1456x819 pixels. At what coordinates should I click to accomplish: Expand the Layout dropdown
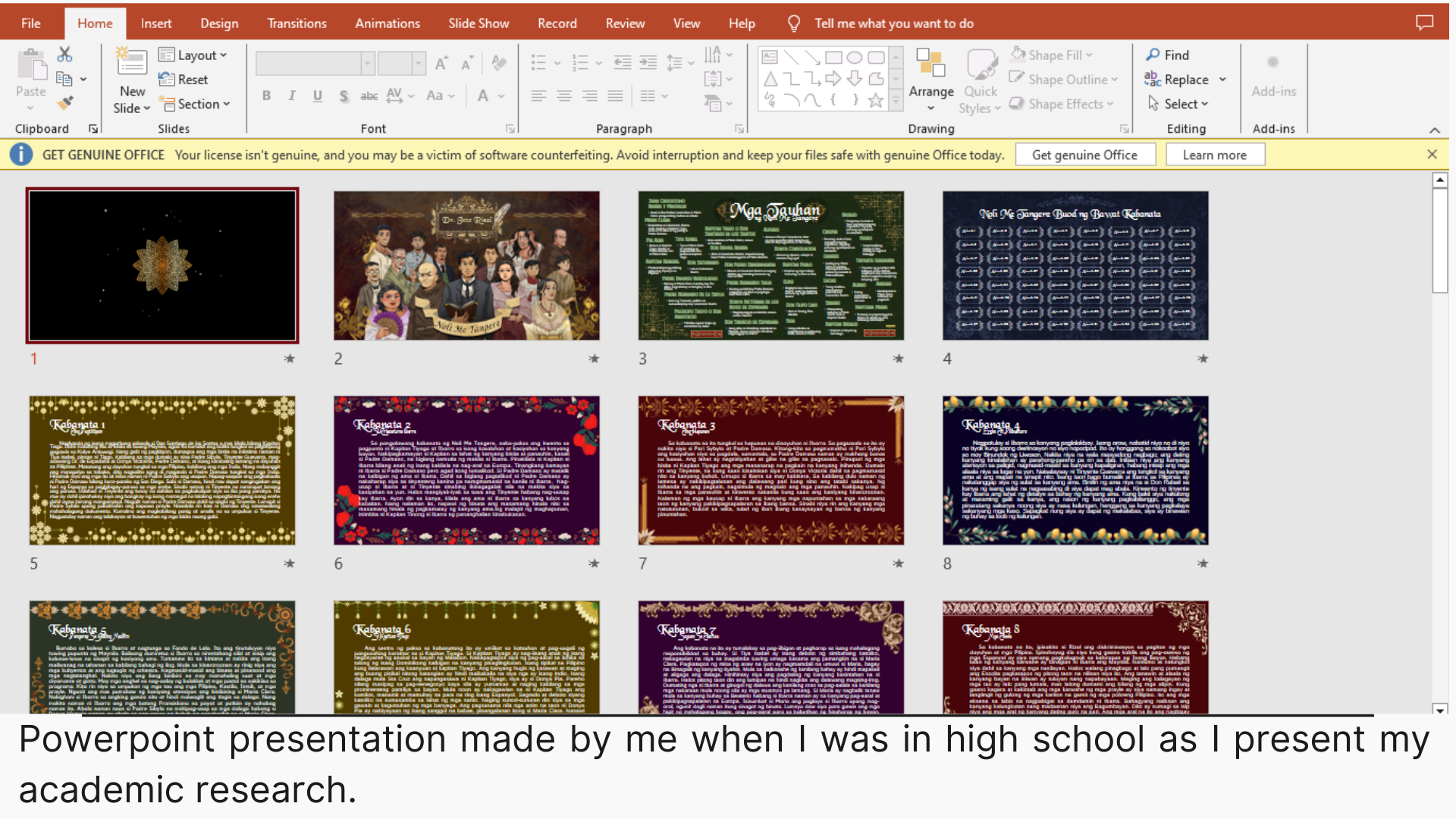[x=193, y=55]
